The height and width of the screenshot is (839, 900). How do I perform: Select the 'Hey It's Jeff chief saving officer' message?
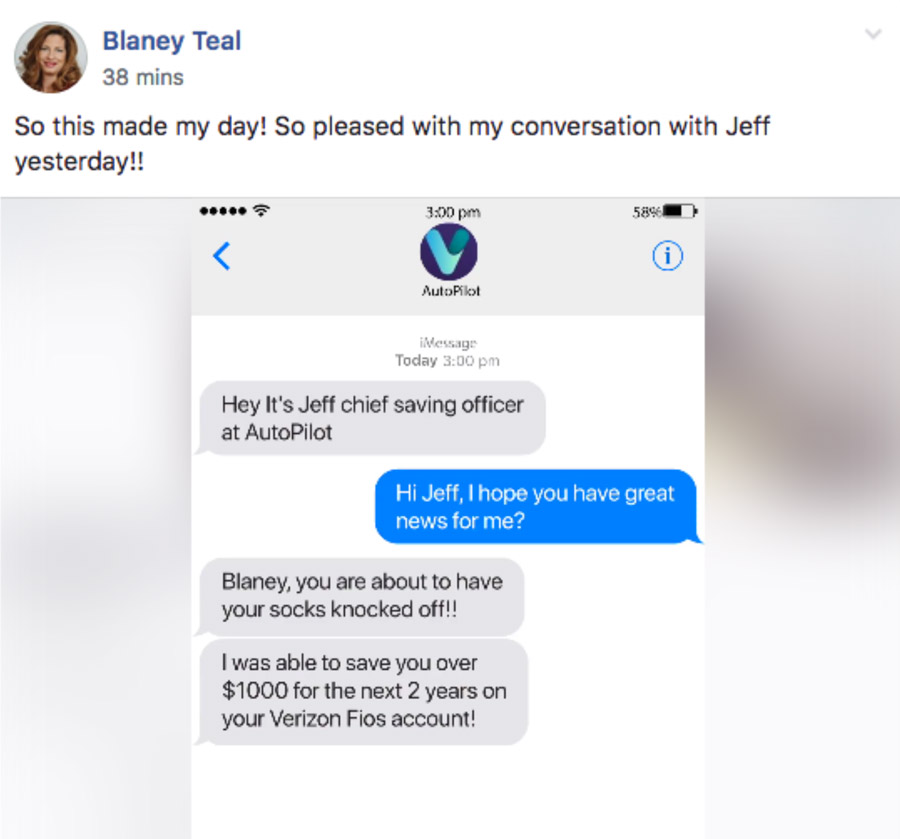click(x=371, y=418)
